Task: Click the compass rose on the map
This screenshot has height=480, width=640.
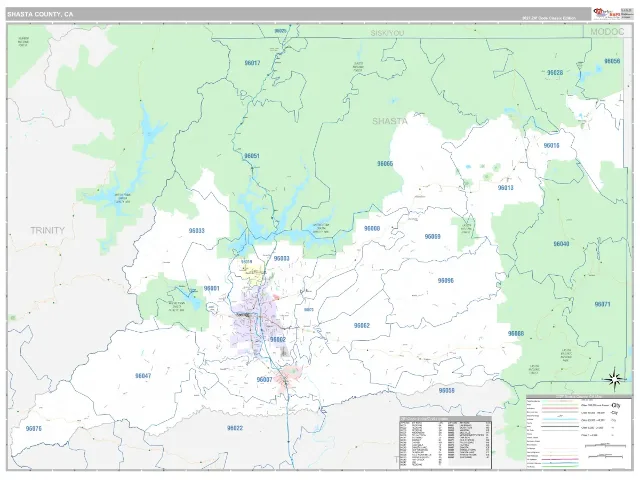Action: click(x=614, y=379)
